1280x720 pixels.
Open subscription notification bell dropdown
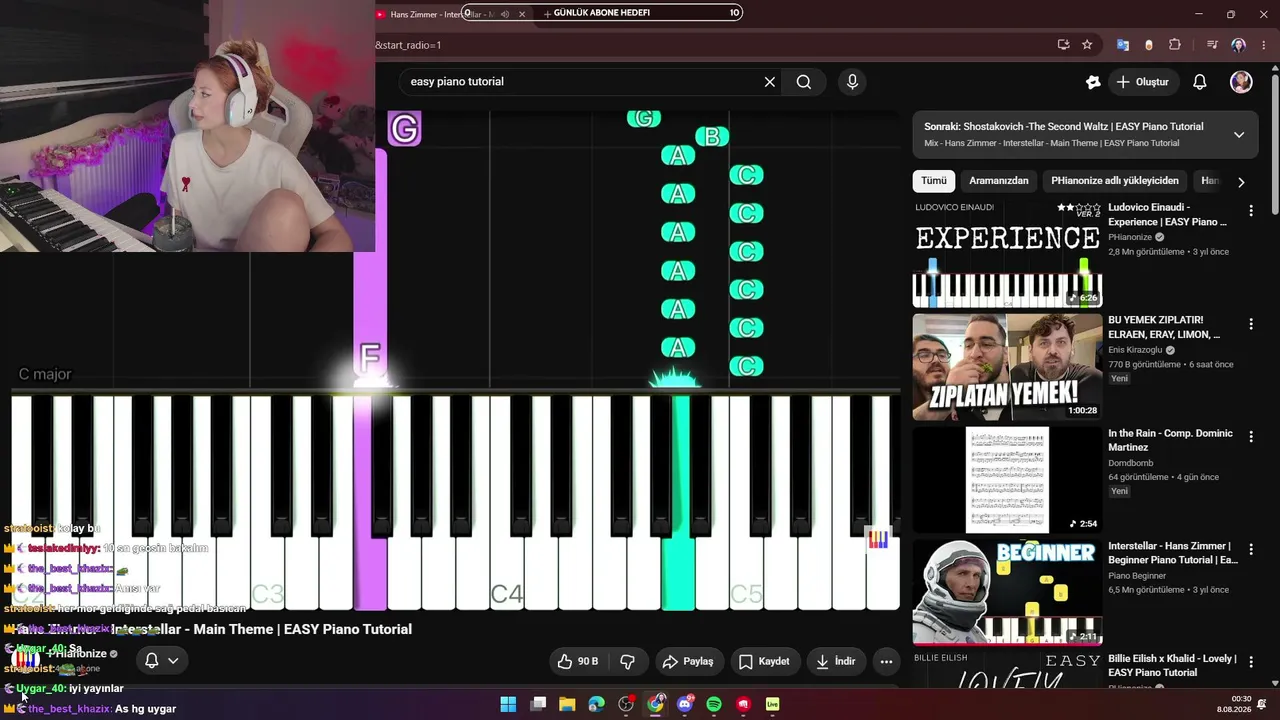click(161, 660)
